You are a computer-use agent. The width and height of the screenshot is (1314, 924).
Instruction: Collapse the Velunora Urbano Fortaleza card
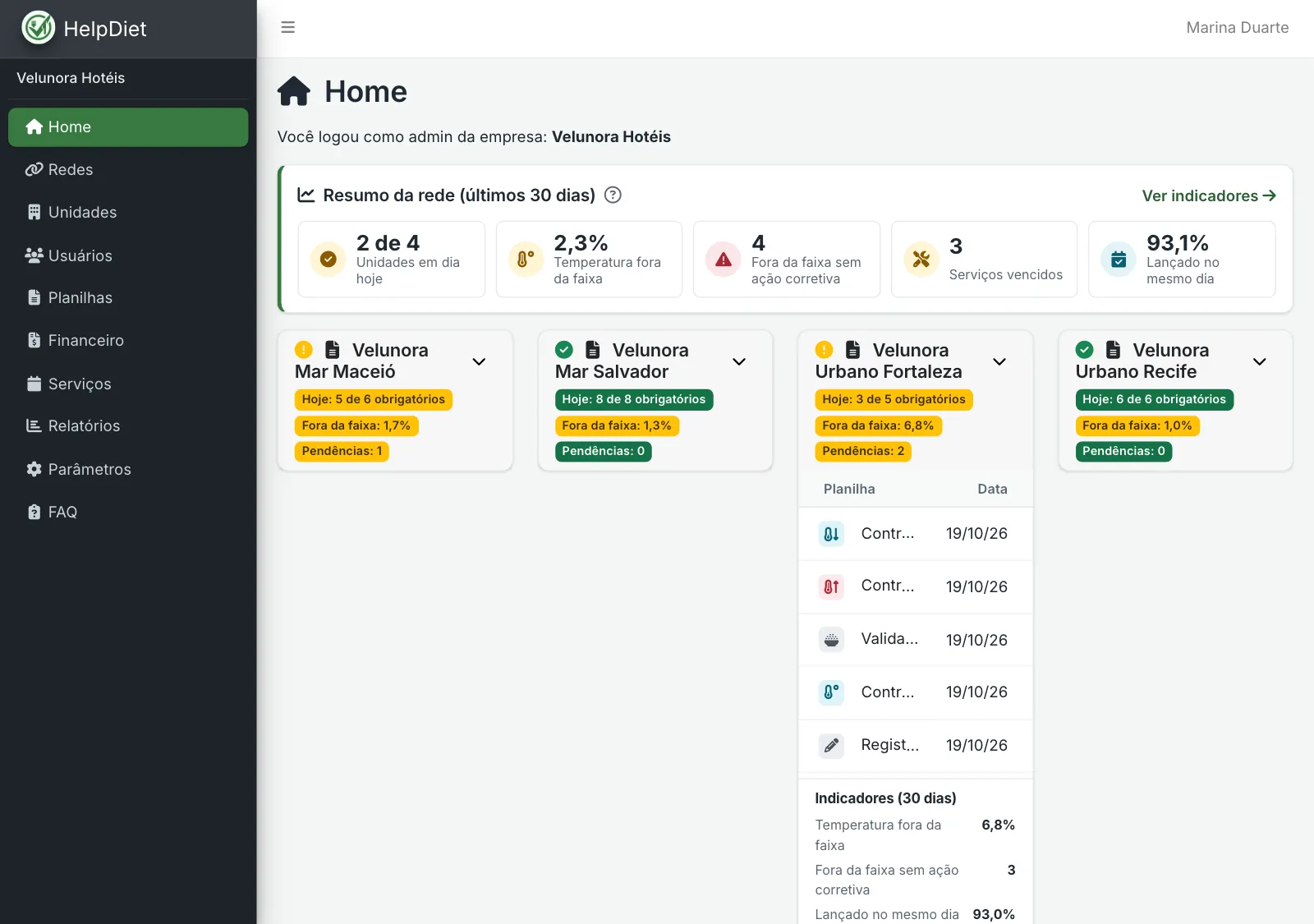(999, 361)
